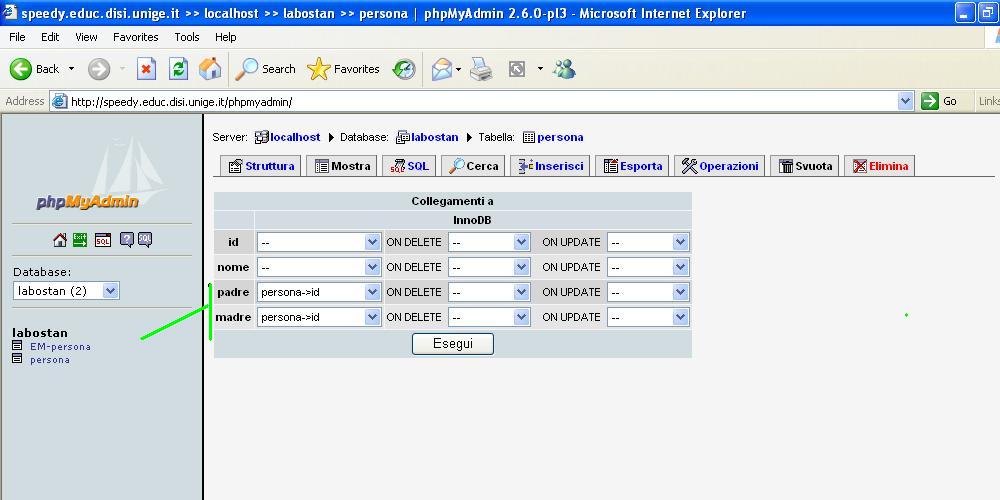Click the browser Print icon
Image resolution: width=1000 pixels, height=500 pixels.
(481, 69)
